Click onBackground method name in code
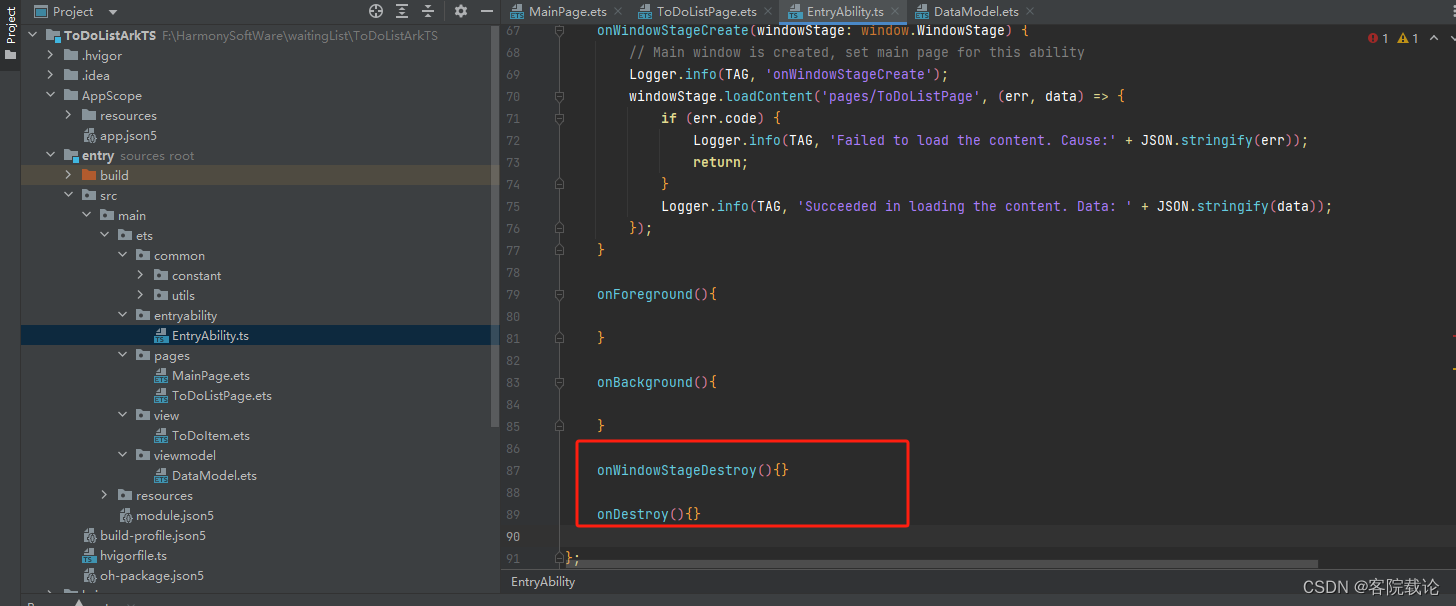 (x=645, y=382)
